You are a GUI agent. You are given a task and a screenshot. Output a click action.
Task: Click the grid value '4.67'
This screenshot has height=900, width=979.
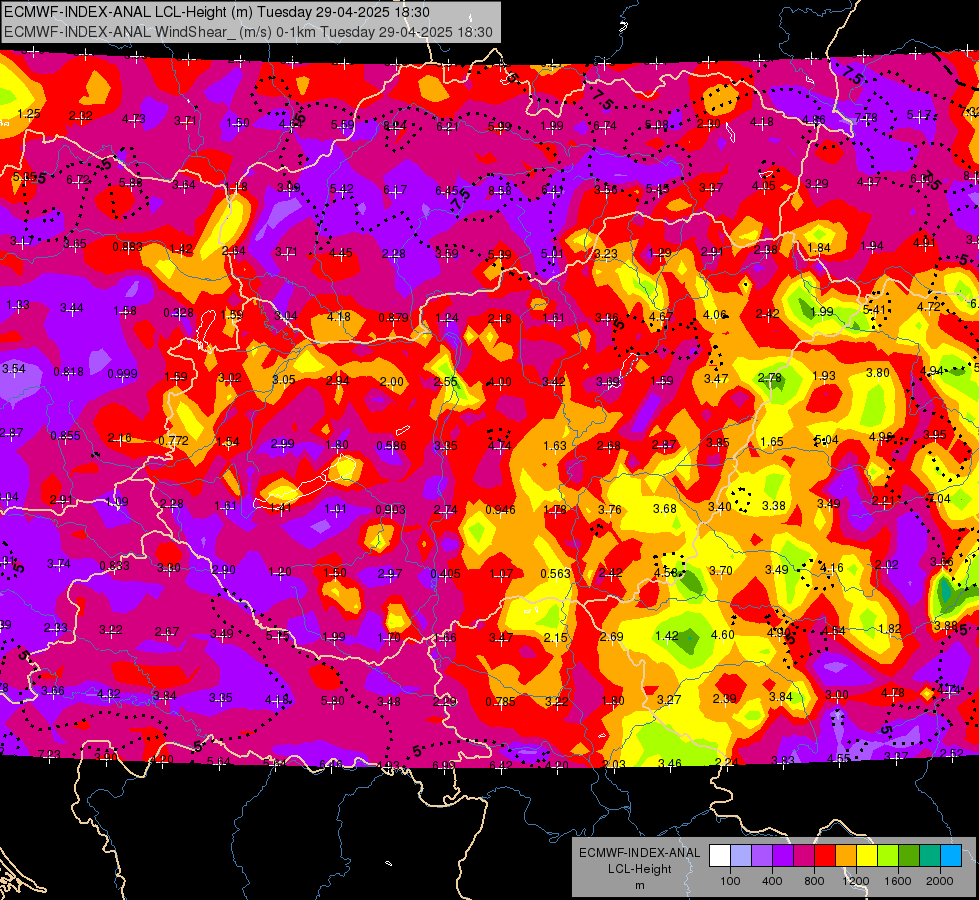pos(661,317)
